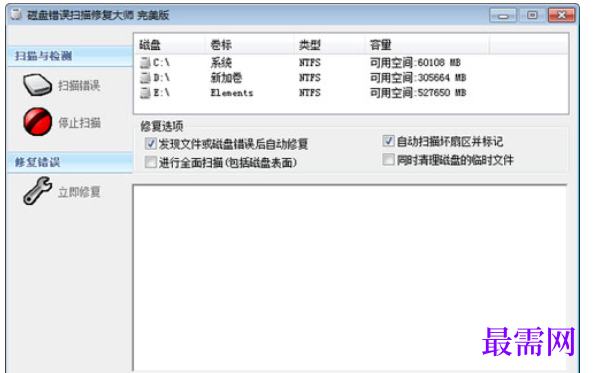Click 可用空间:305664 MB cell

(418, 78)
